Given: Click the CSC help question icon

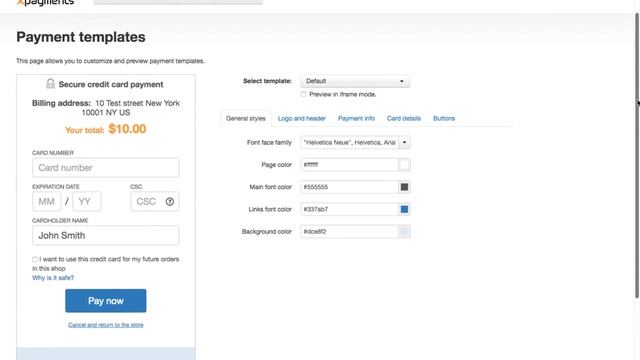Looking at the screenshot, I should 170,201.
